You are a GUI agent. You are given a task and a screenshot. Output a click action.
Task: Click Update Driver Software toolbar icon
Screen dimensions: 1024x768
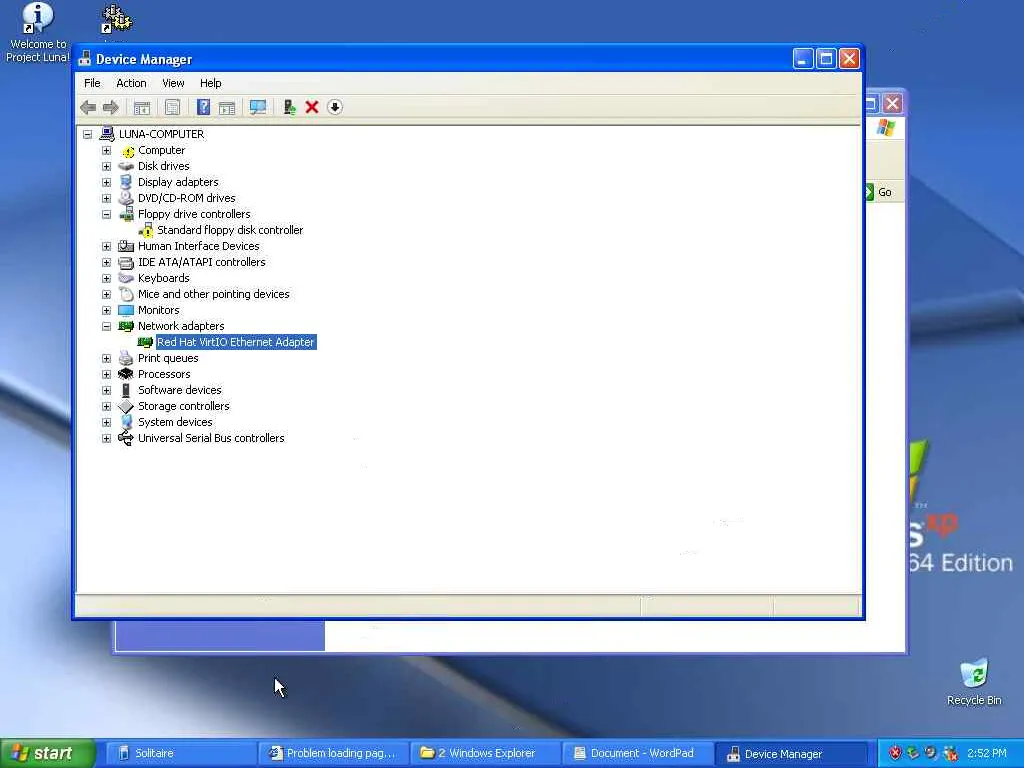click(x=289, y=107)
